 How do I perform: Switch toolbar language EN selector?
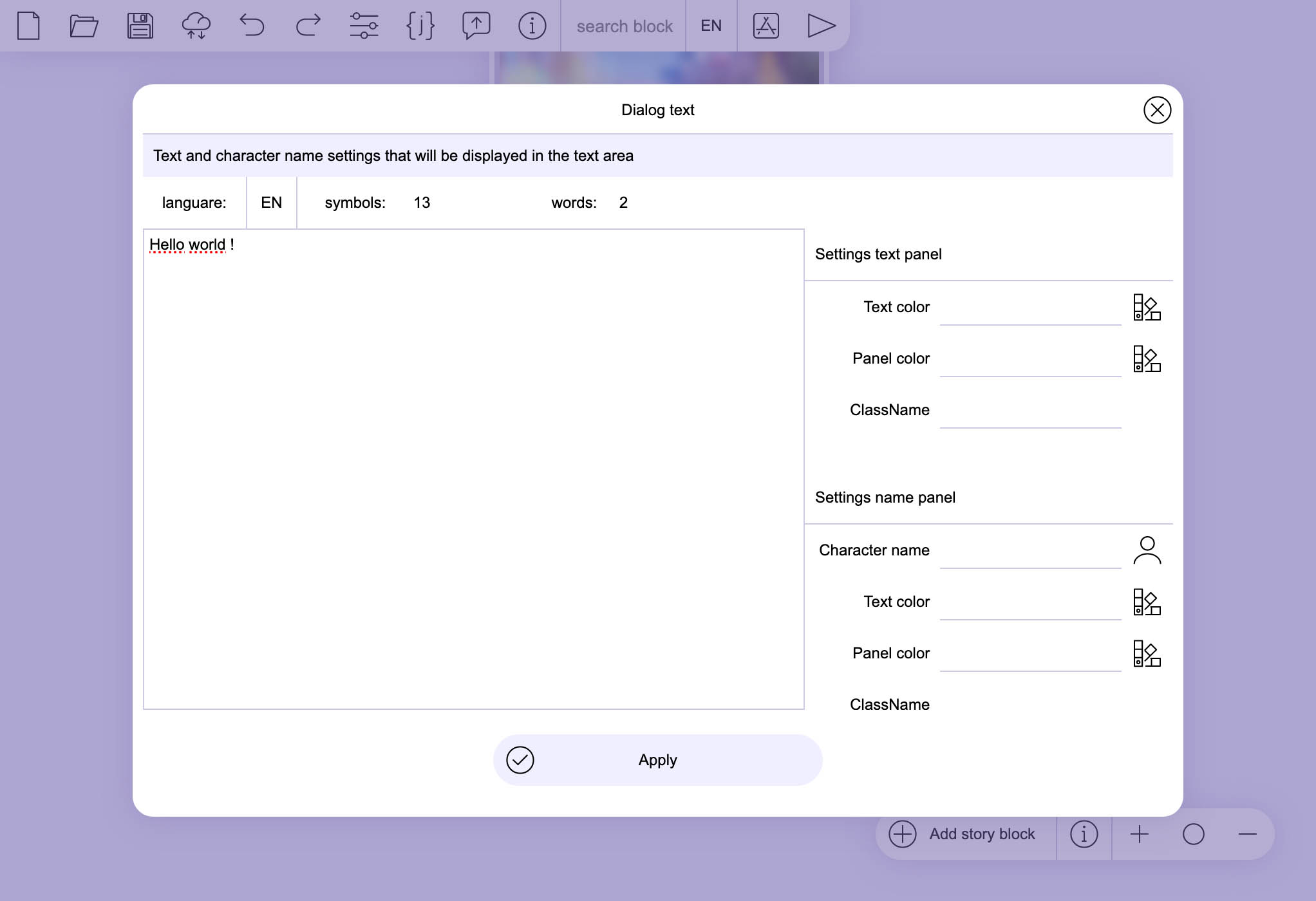(711, 26)
